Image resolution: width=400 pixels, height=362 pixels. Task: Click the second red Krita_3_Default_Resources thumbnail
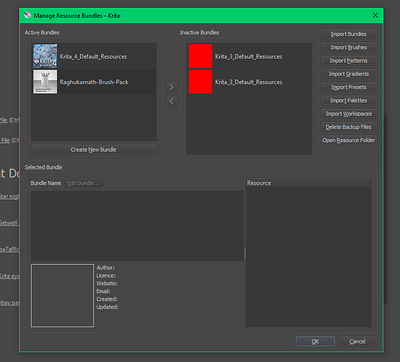click(x=200, y=82)
